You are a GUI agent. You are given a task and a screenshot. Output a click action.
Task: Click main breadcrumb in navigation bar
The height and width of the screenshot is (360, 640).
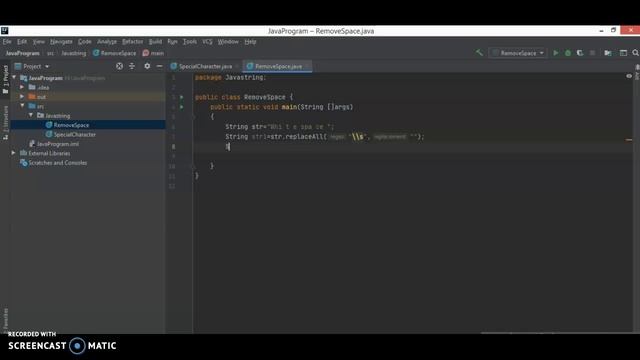tap(153, 53)
